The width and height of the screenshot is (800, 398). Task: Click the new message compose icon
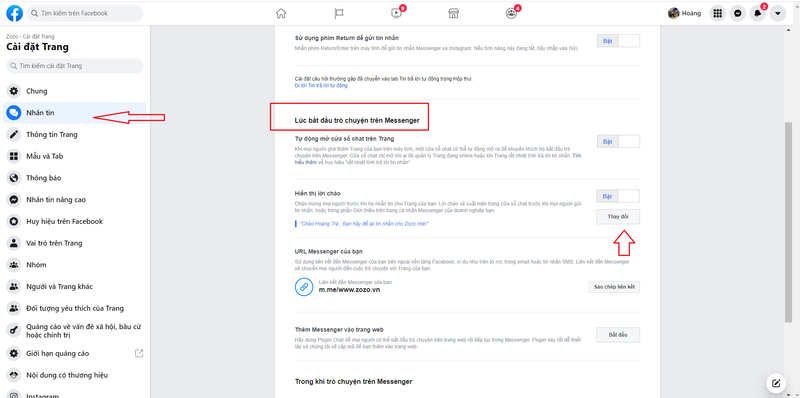(x=776, y=383)
